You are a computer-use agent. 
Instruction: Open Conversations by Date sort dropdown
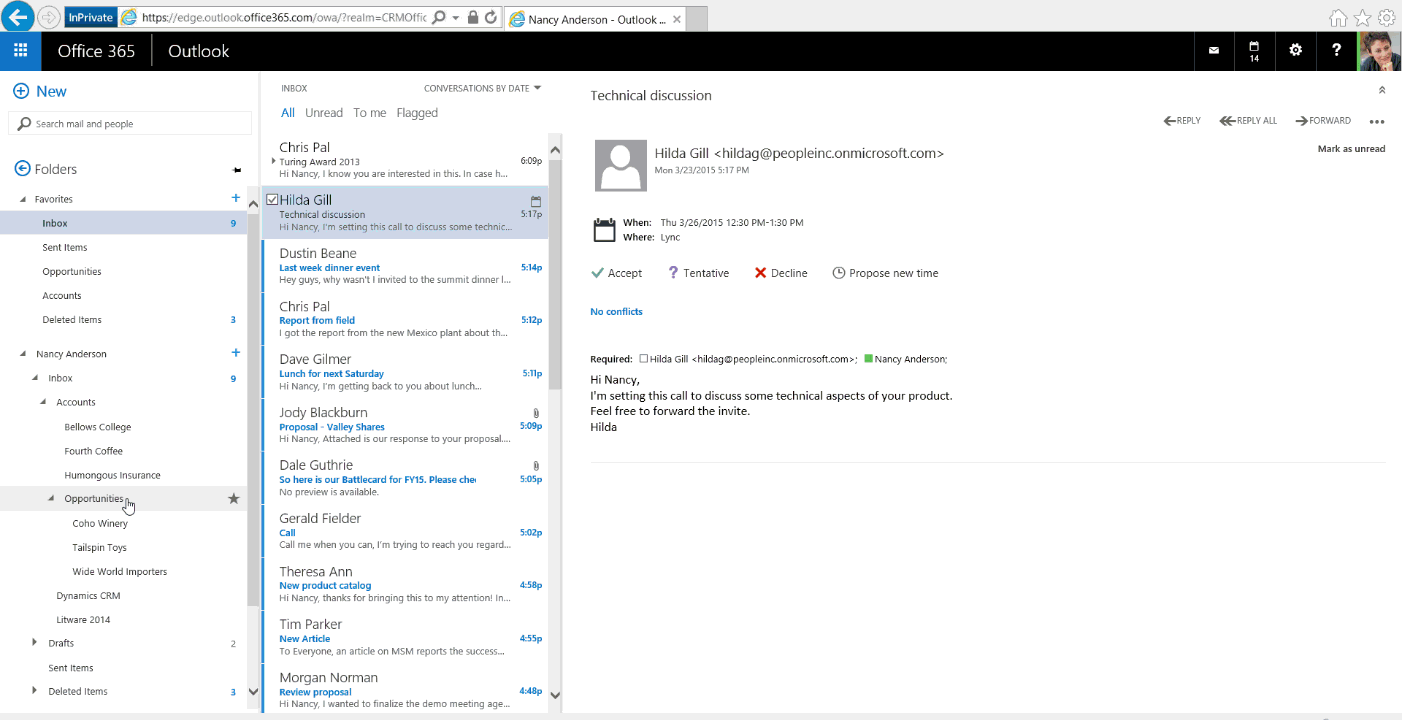pyautogui.click(x=482, y=88)
